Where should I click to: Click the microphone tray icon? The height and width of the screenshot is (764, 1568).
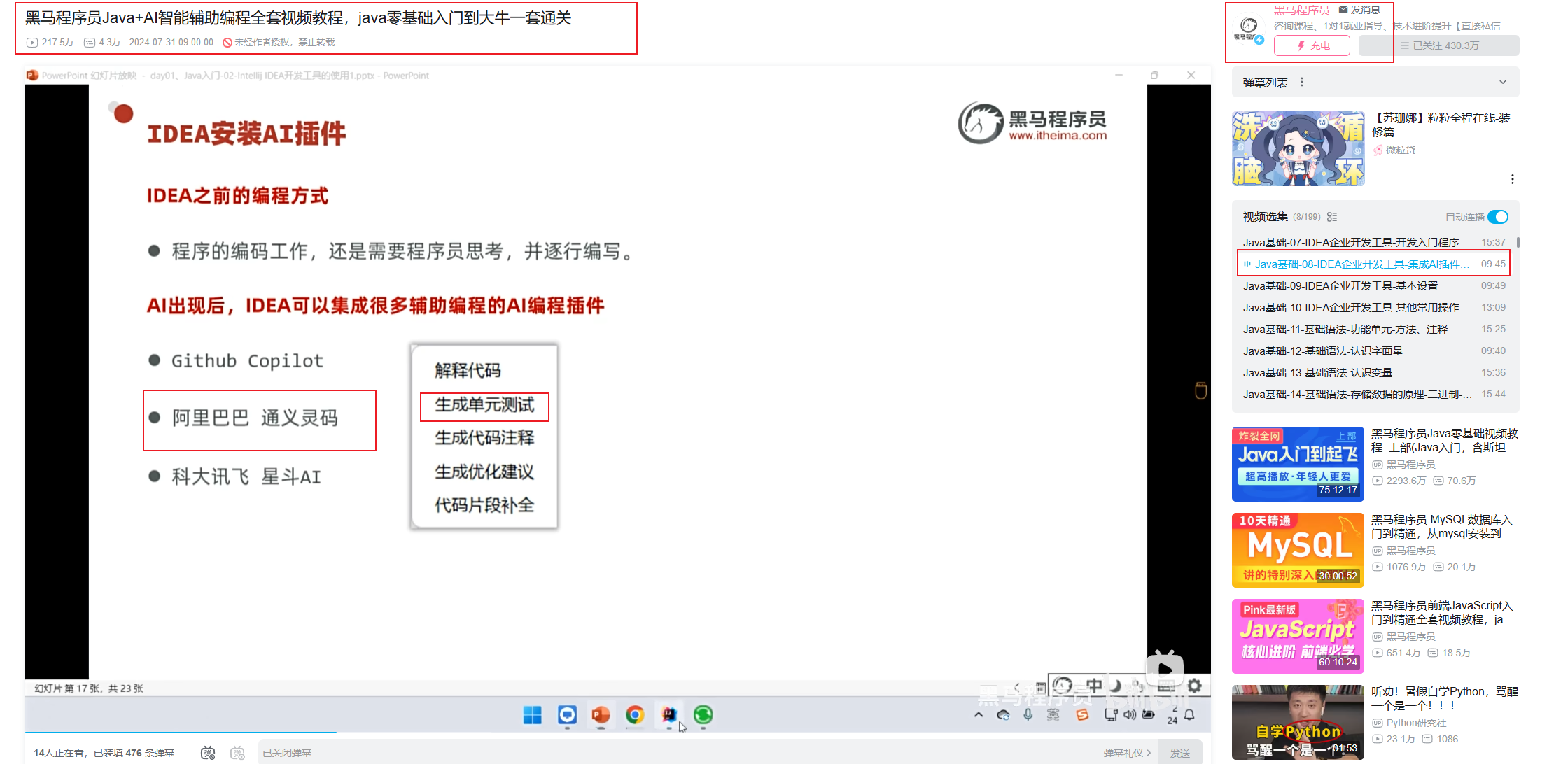point(1028,715)
